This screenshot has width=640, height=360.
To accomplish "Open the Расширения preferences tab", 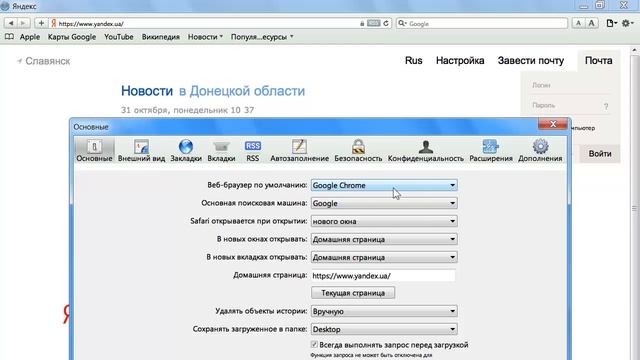I will pos(491,150).
